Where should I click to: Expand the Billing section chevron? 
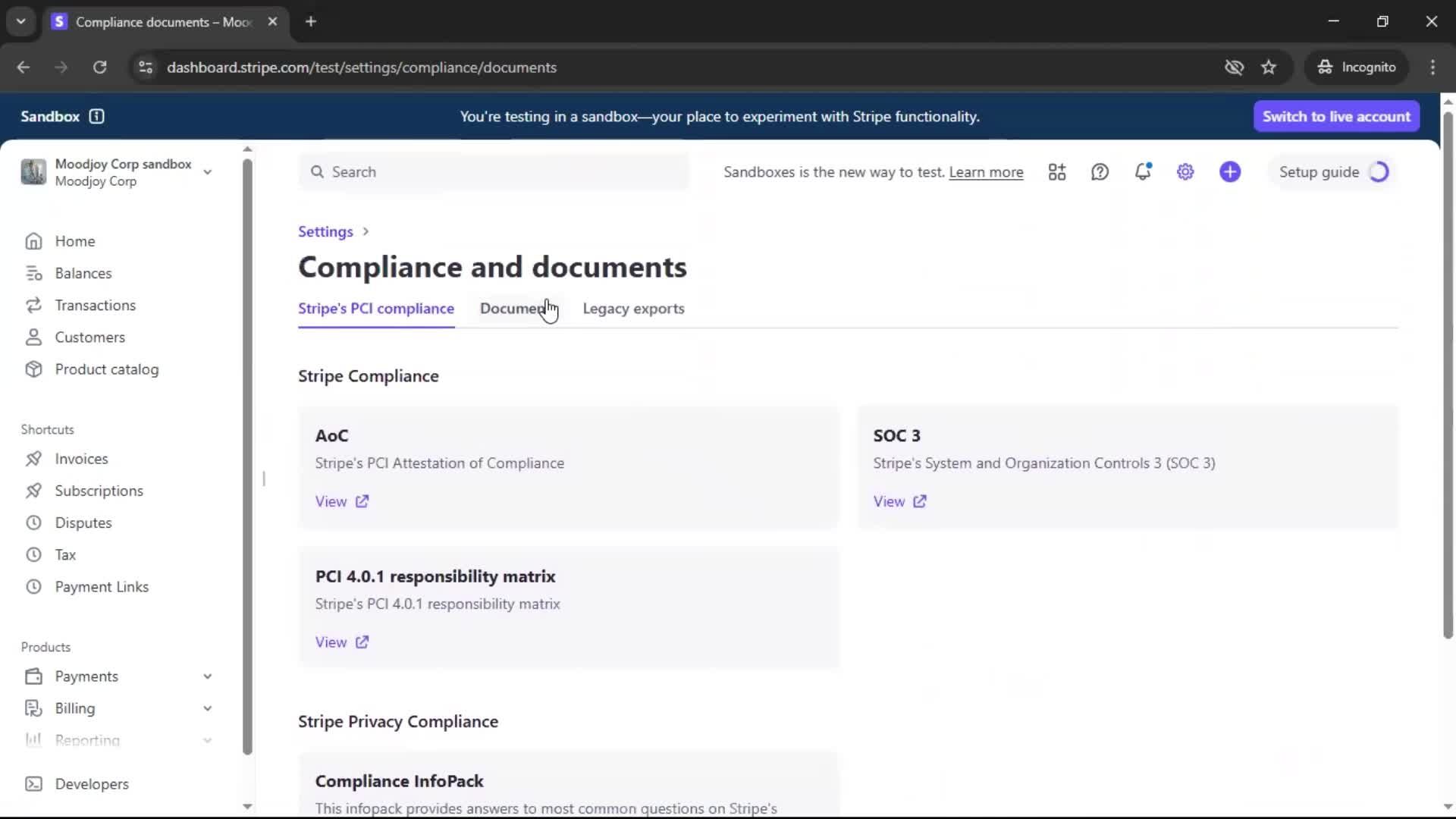[x=207, y=708]
